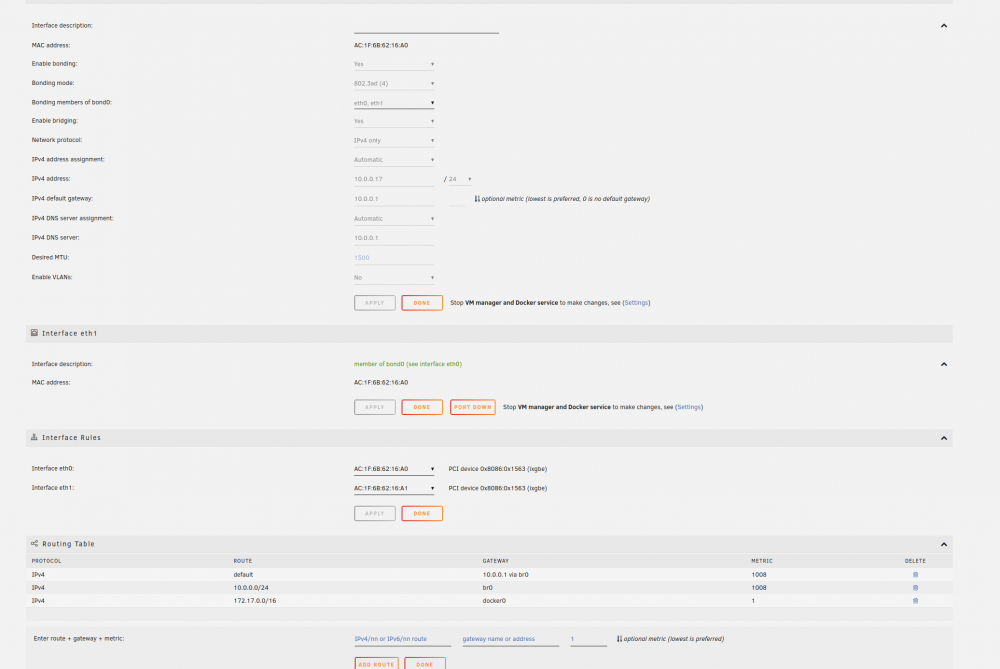Collapse the Interface eth1 section chevron
This screenshot has height=669, width=1000.
pos(943,364)
